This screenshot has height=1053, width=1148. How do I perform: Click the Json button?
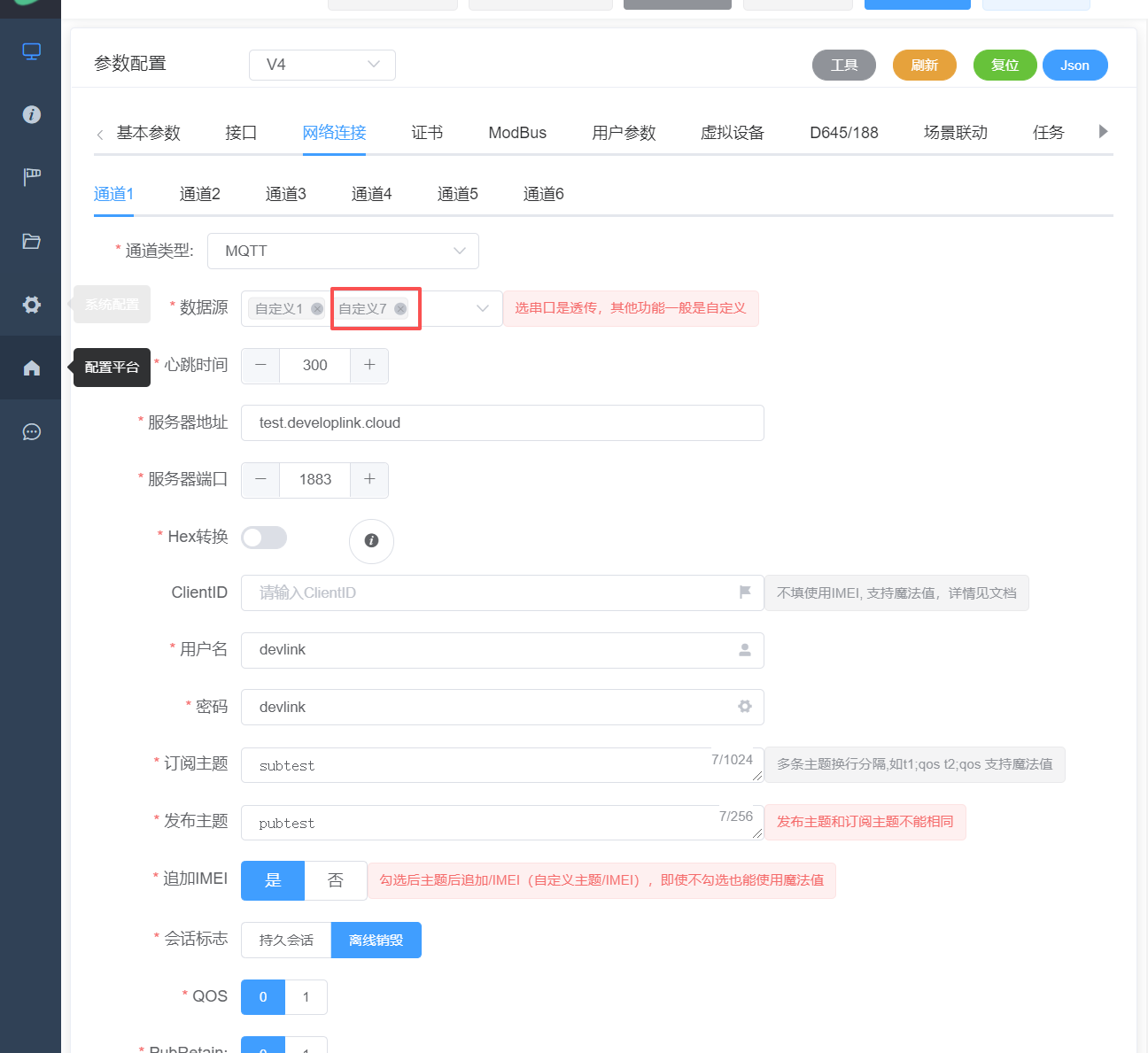[1074, 66]
